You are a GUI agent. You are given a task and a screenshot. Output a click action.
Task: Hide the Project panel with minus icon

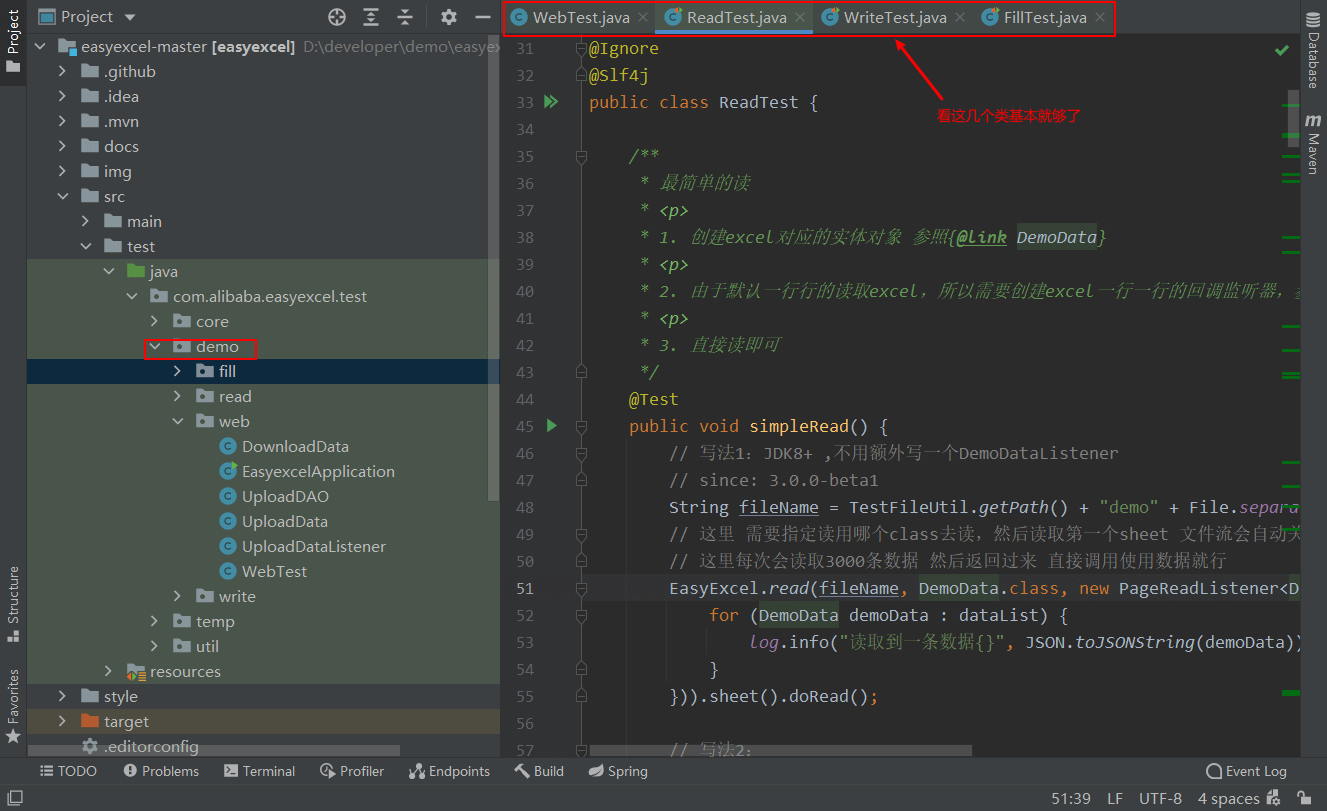click(482, 17)
